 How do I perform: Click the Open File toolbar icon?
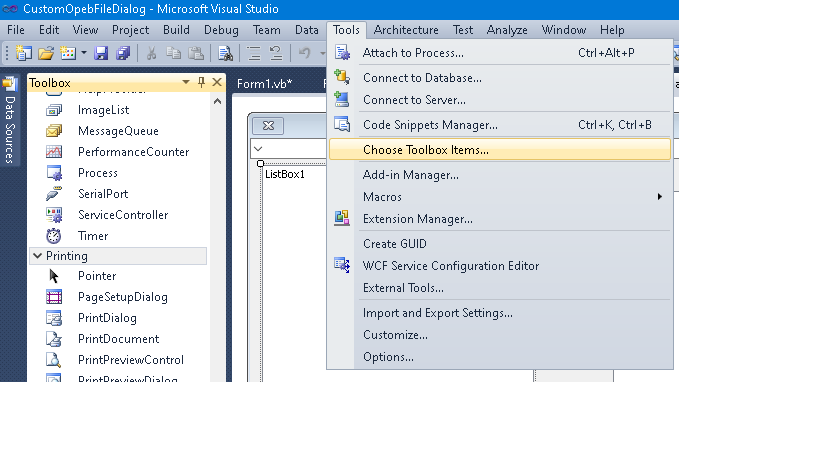click(x=46, y=53)
